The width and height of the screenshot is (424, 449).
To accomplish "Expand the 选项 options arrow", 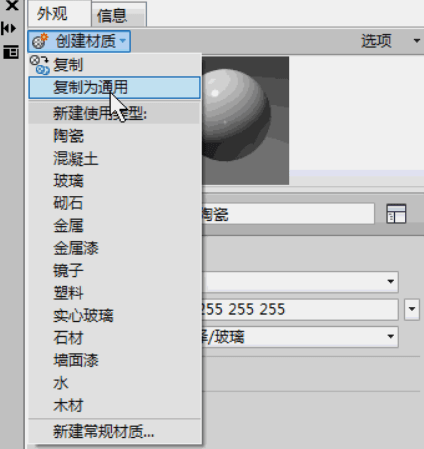I will pos(416,41).
